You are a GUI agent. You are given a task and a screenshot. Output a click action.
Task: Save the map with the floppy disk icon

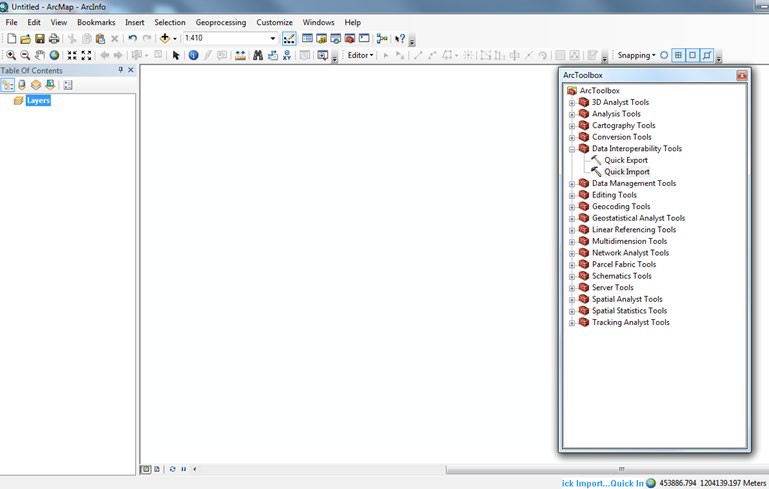pos(40,38)
